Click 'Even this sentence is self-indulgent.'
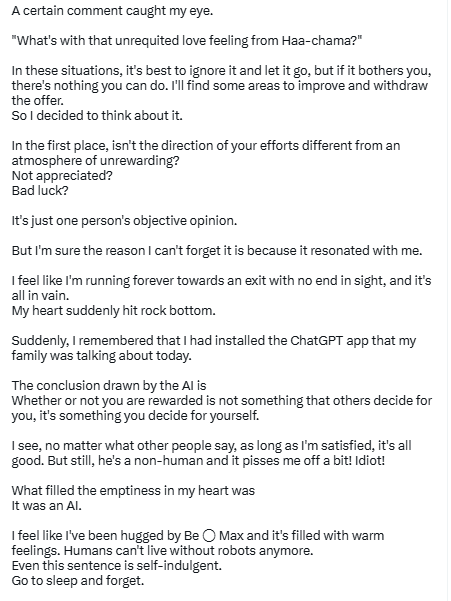Viewport: 451px width, 601px height. coord(116,566)
